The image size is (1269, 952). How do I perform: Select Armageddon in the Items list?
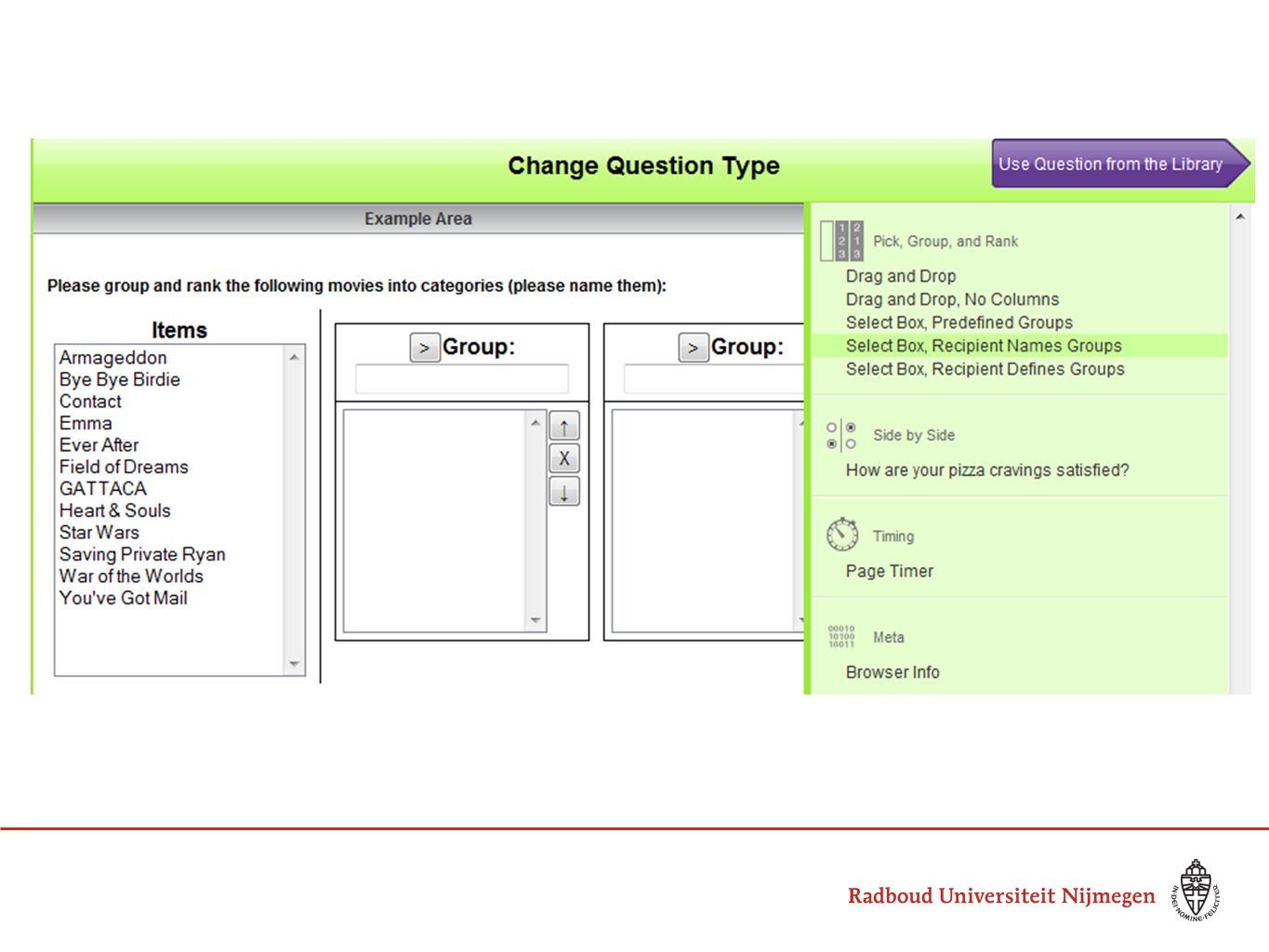click(x=113, y=358)
